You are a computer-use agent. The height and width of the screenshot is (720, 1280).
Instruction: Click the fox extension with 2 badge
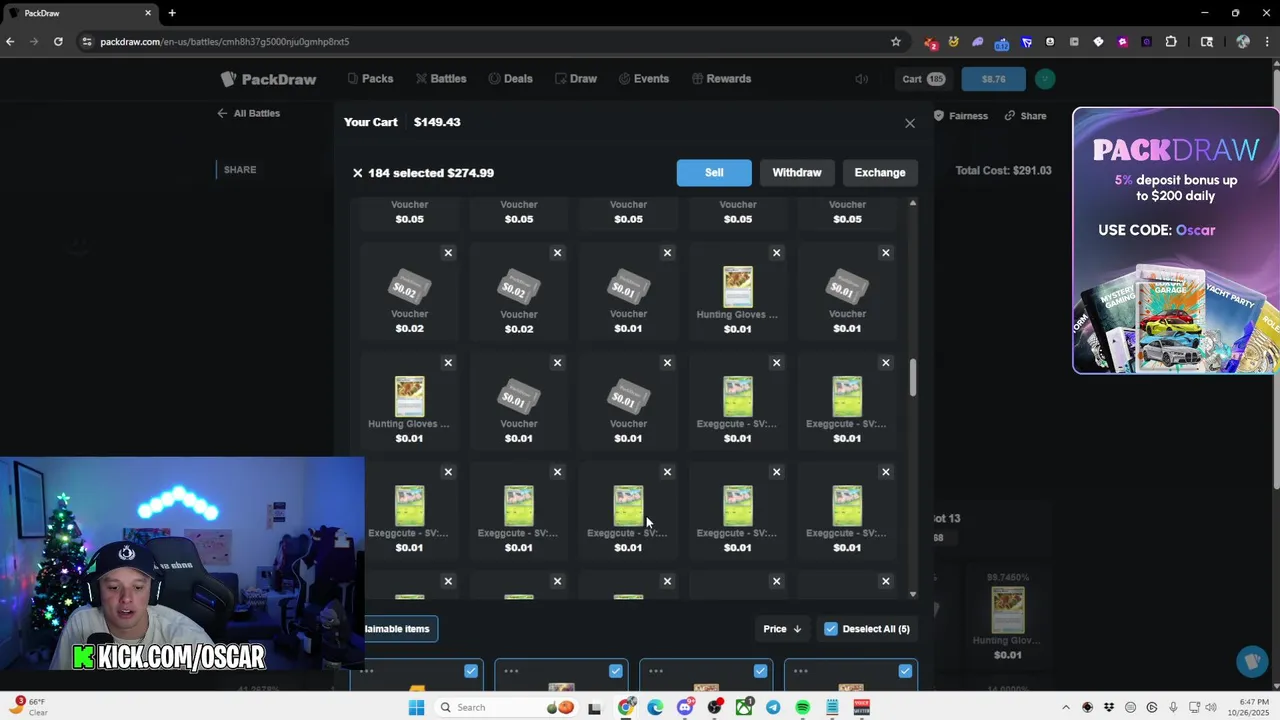pos(930,42)
